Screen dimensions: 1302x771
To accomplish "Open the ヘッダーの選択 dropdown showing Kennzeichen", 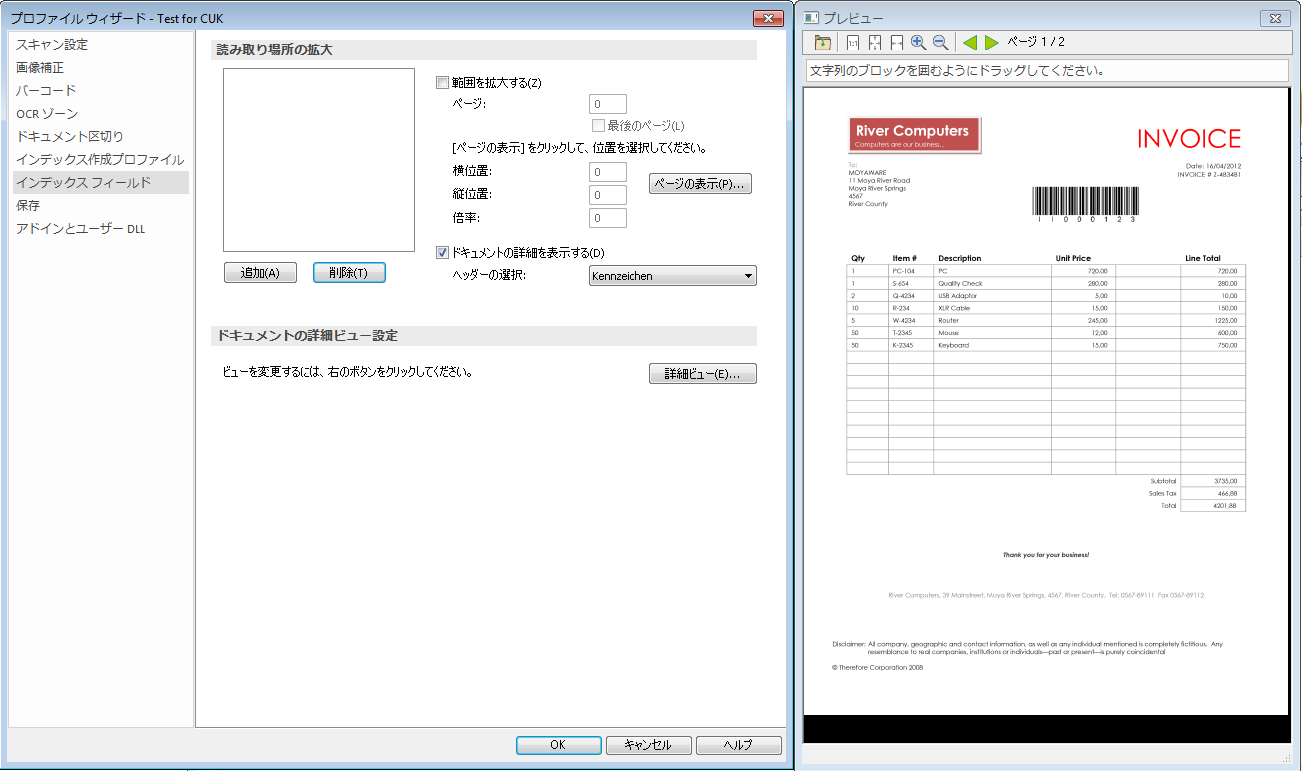I will (x=673, y=276).
